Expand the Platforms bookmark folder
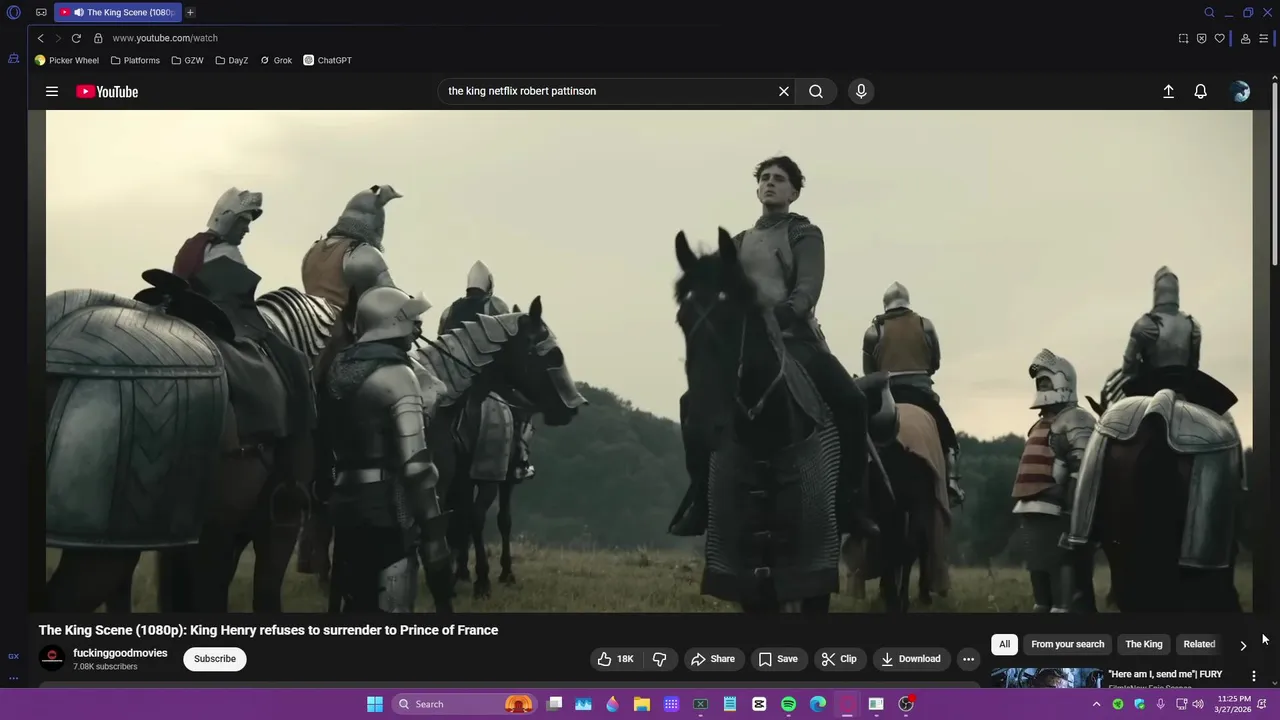The width and height of the screenshot is (1280, 720). coord(135,60)
